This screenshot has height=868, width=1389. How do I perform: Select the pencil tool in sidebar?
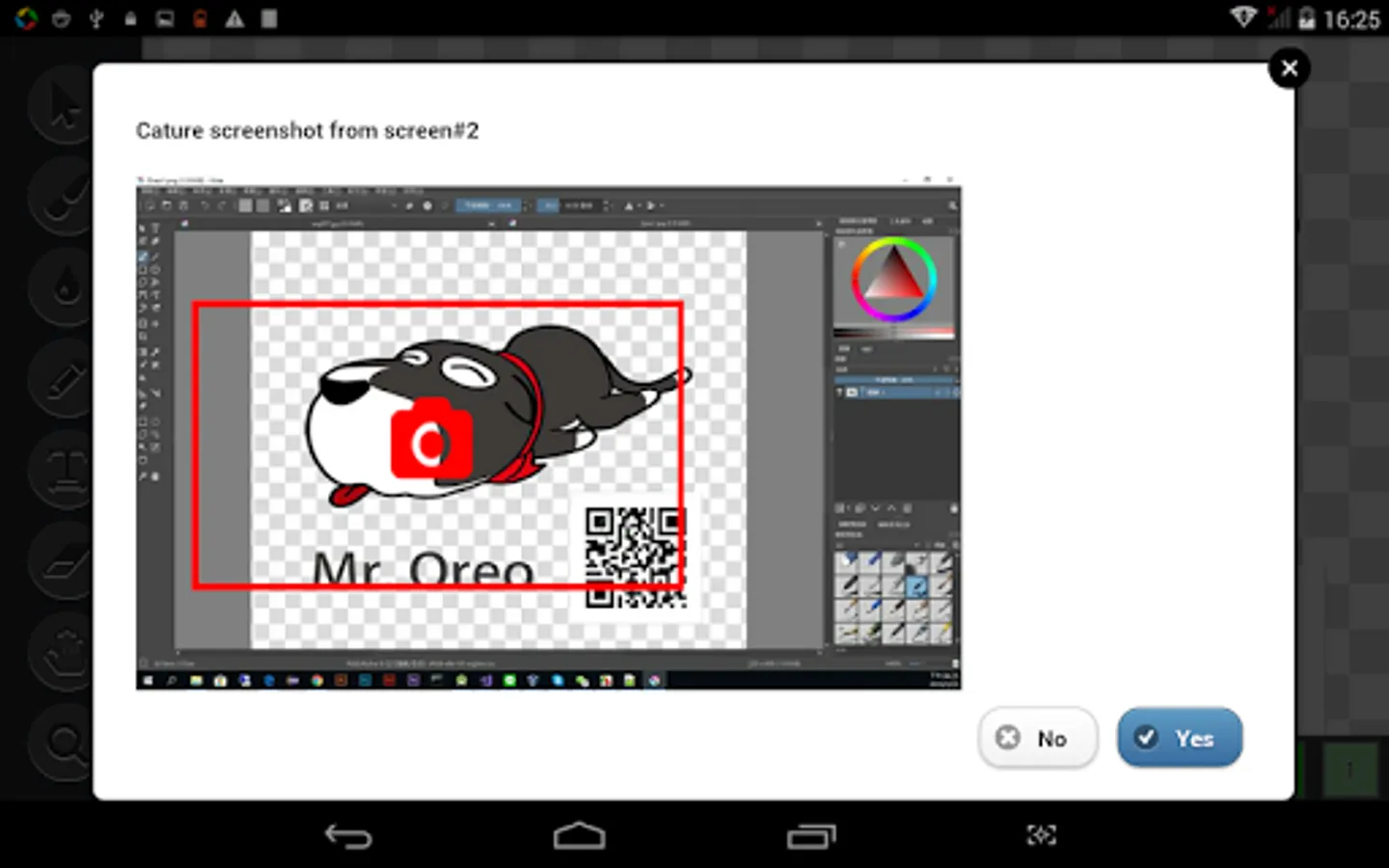point(64,379)
